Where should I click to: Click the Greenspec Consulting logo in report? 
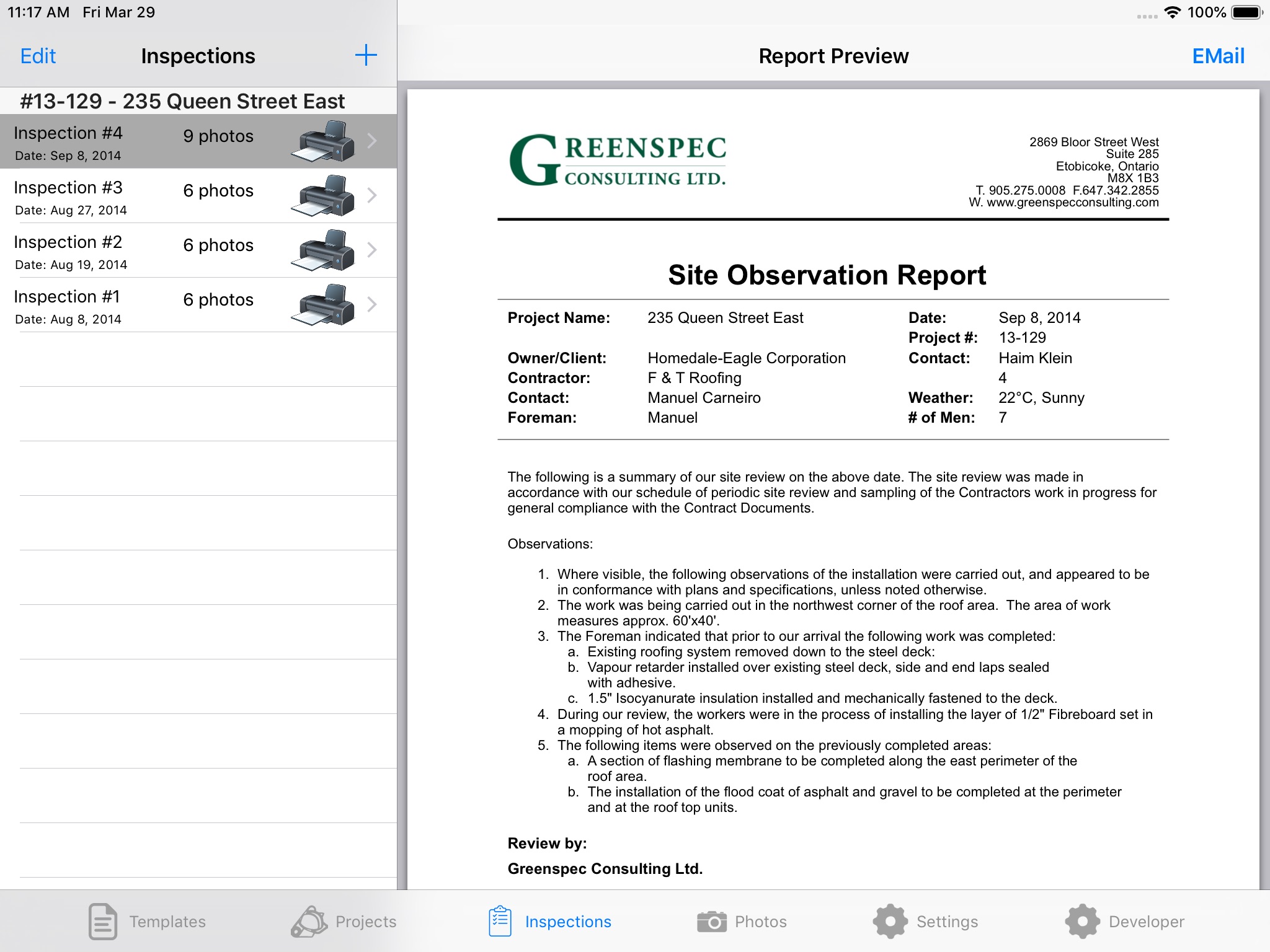click(618, 161)
